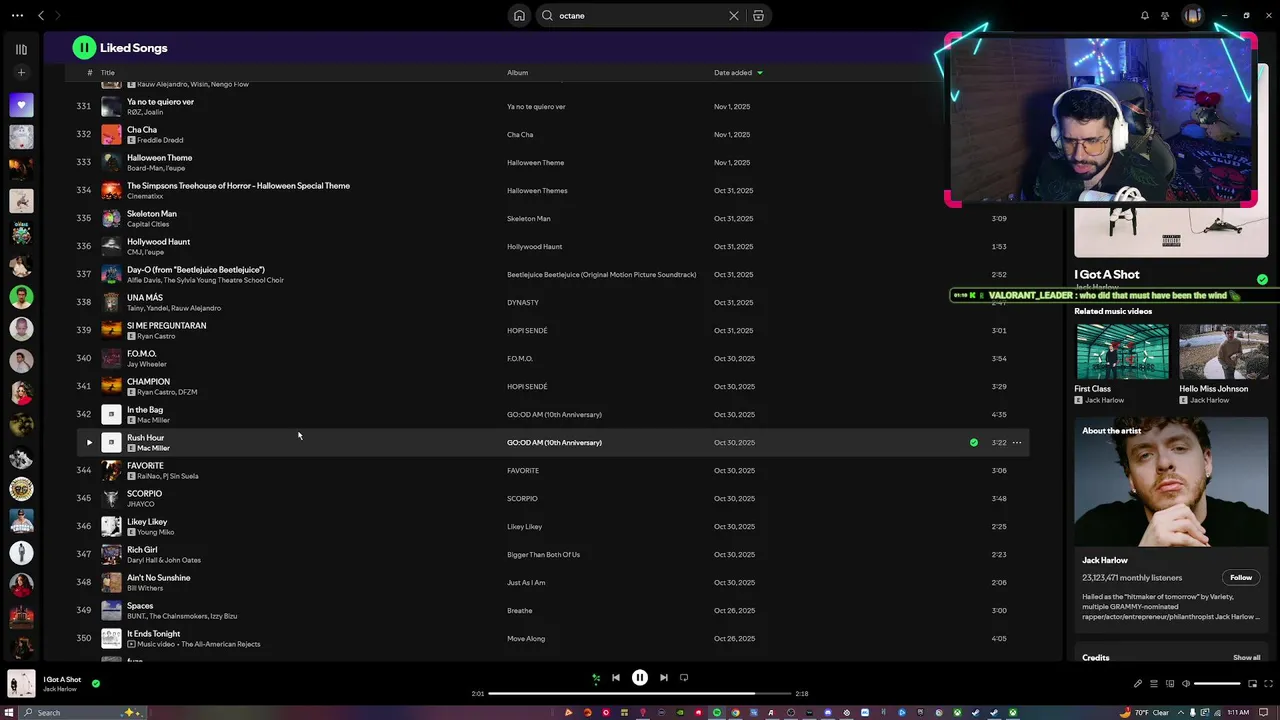Viewport: 1280px width, 720px height.
Task: Select In the Bag track row
Action: [553, 414]
